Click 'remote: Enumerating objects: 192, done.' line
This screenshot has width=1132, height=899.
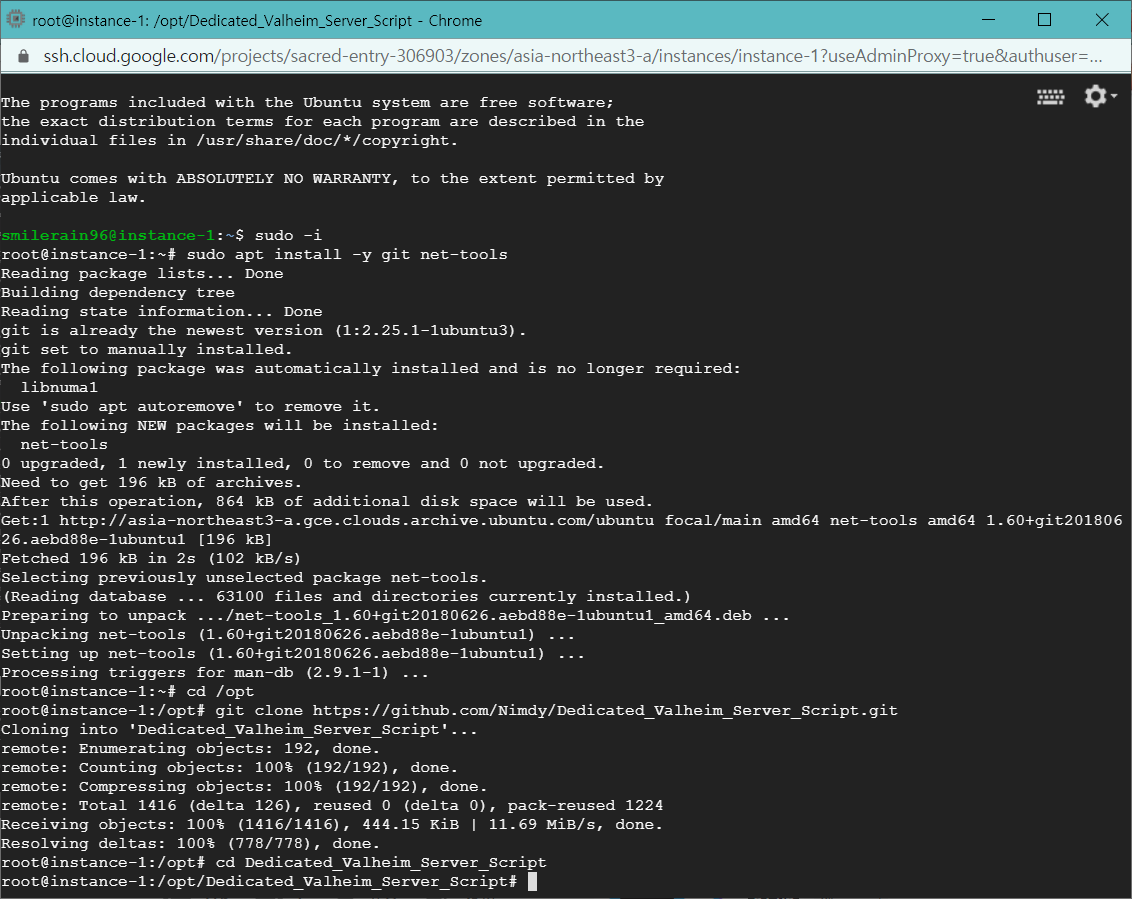tap(190, 749)
